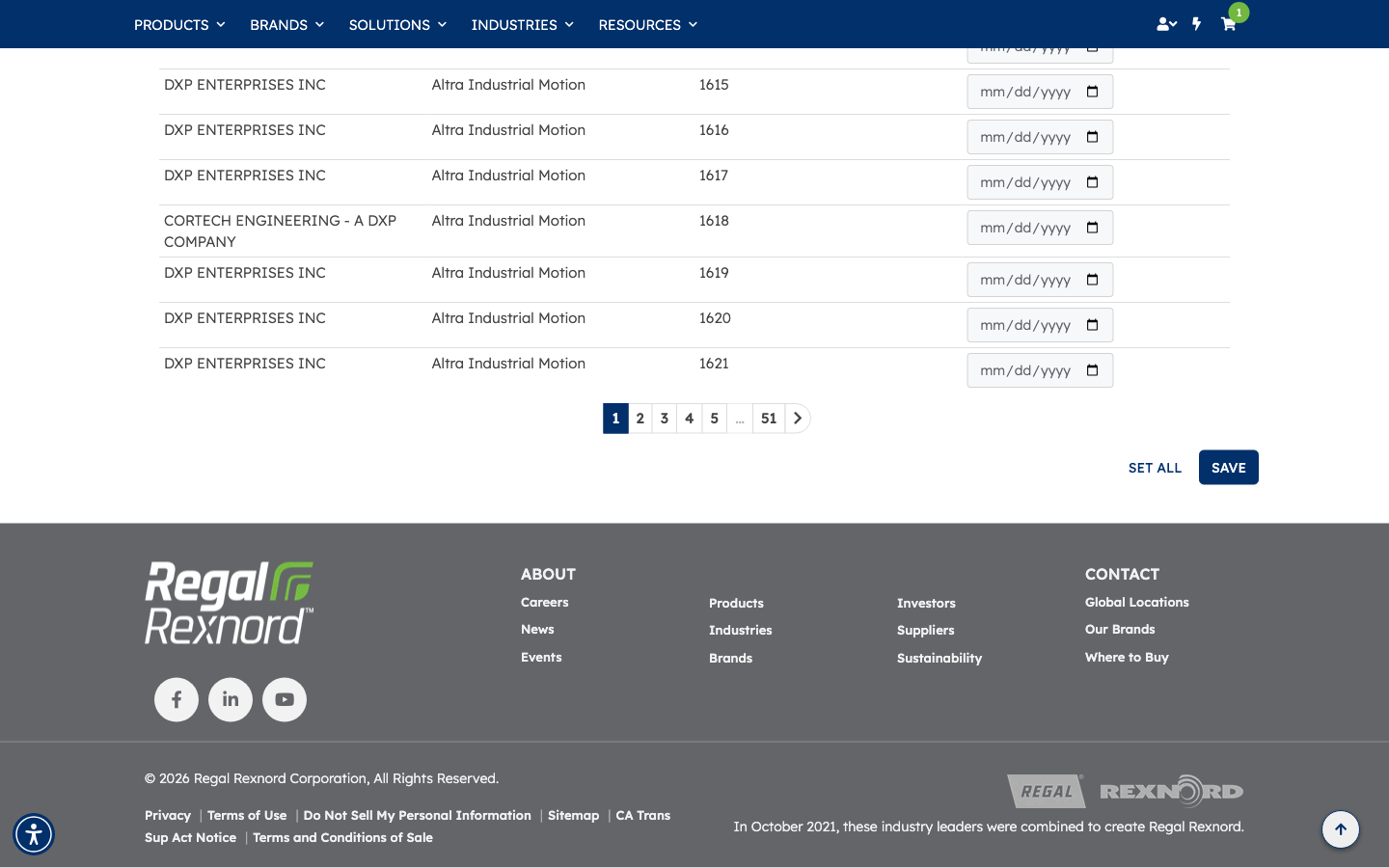Open the Suppliers footer link

[926, 630]
